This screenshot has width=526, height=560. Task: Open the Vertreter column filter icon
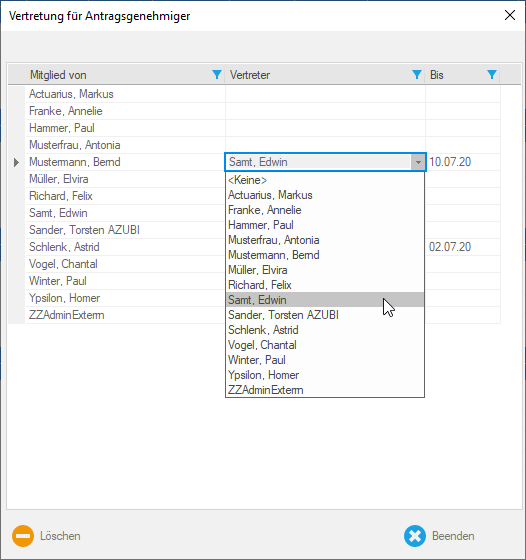(417, 75)
